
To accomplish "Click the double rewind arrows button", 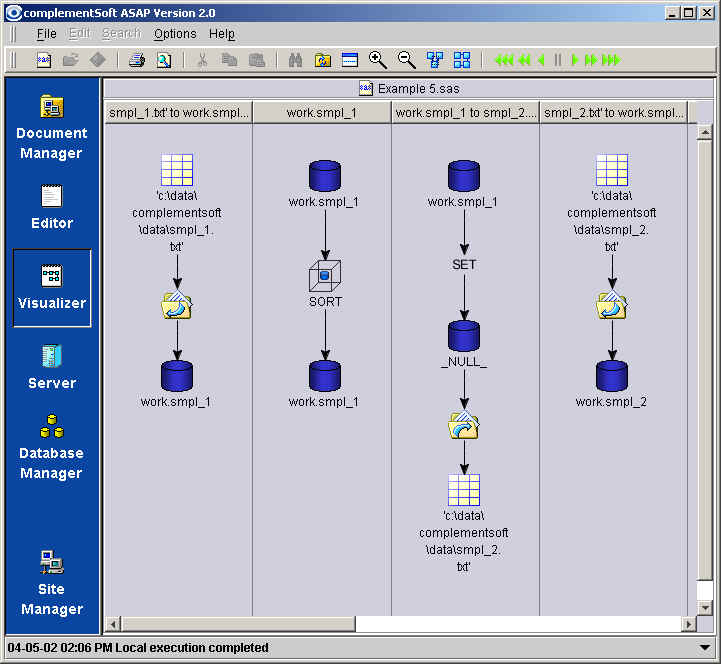I will 524,60.
